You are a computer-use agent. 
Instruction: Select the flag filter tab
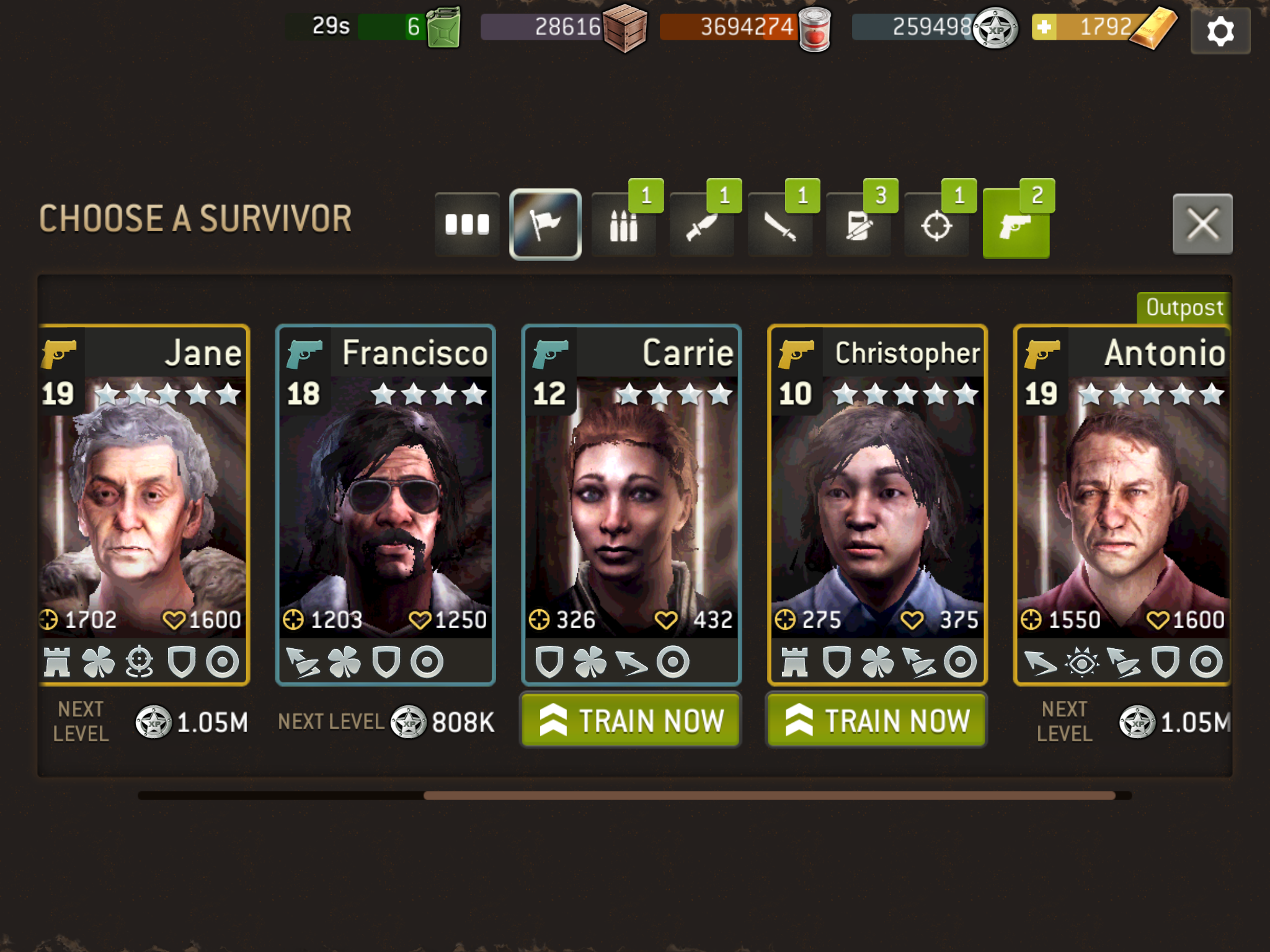(545, 224)
